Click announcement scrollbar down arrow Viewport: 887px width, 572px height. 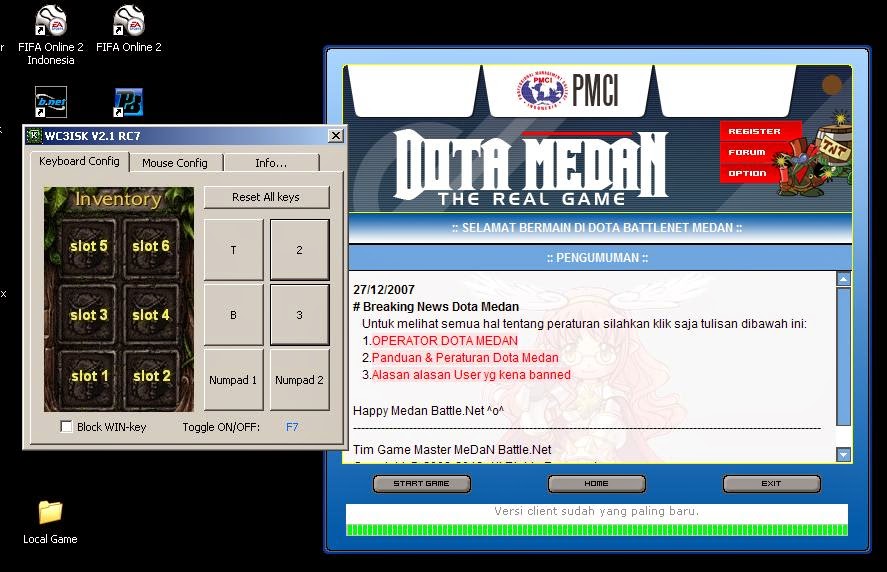843,455
